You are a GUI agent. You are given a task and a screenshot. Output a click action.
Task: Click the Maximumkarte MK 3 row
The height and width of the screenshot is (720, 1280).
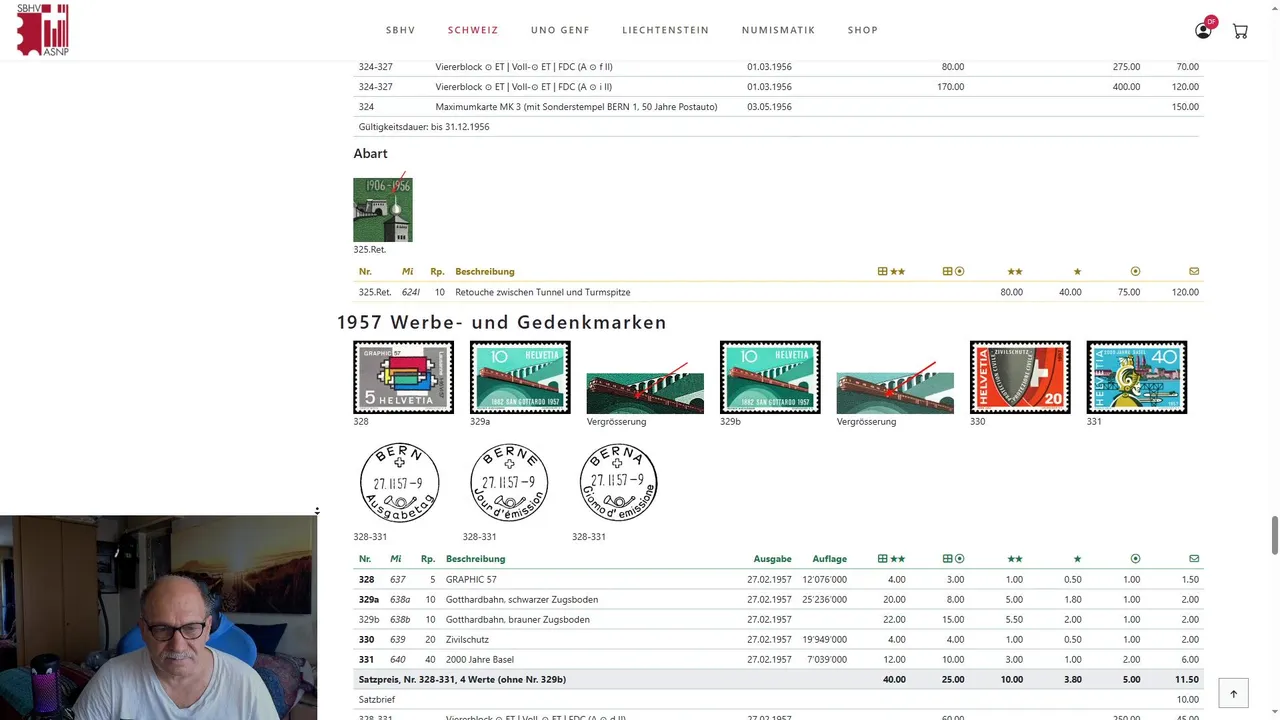778,106
